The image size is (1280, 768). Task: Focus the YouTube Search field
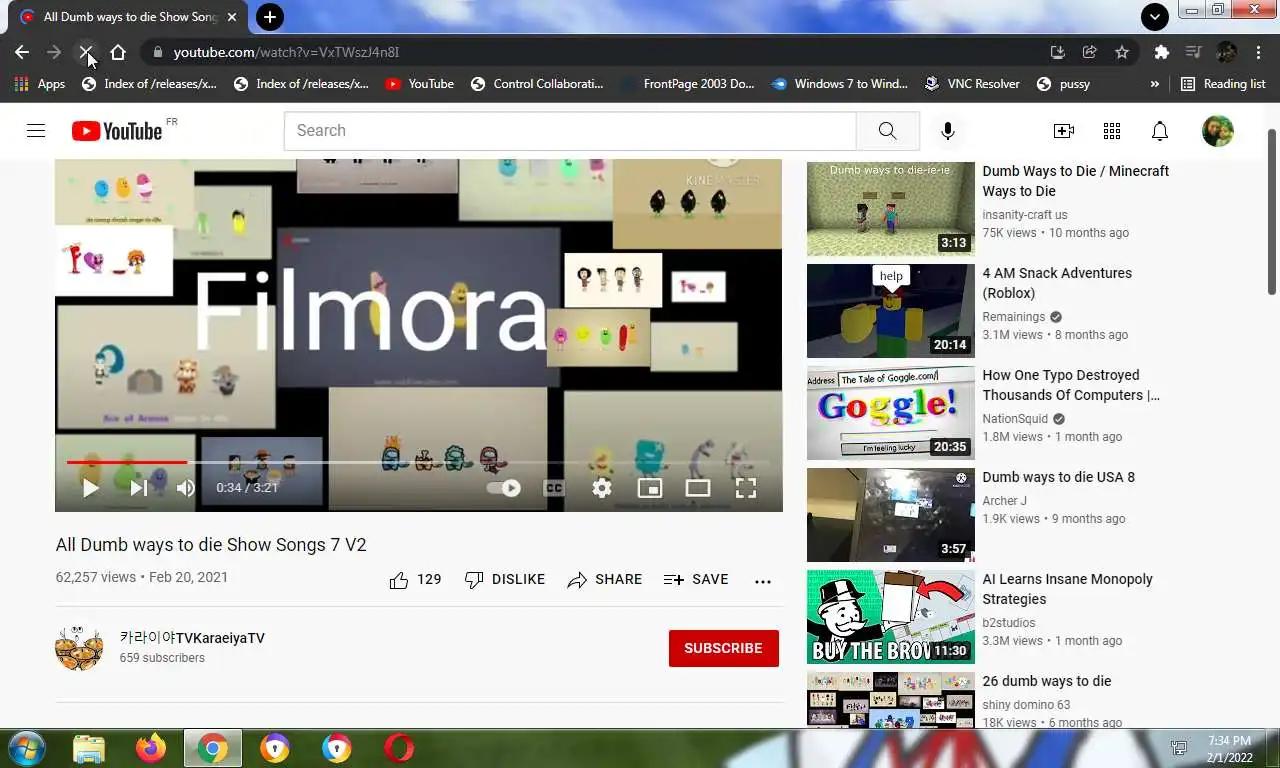(570, 131)
